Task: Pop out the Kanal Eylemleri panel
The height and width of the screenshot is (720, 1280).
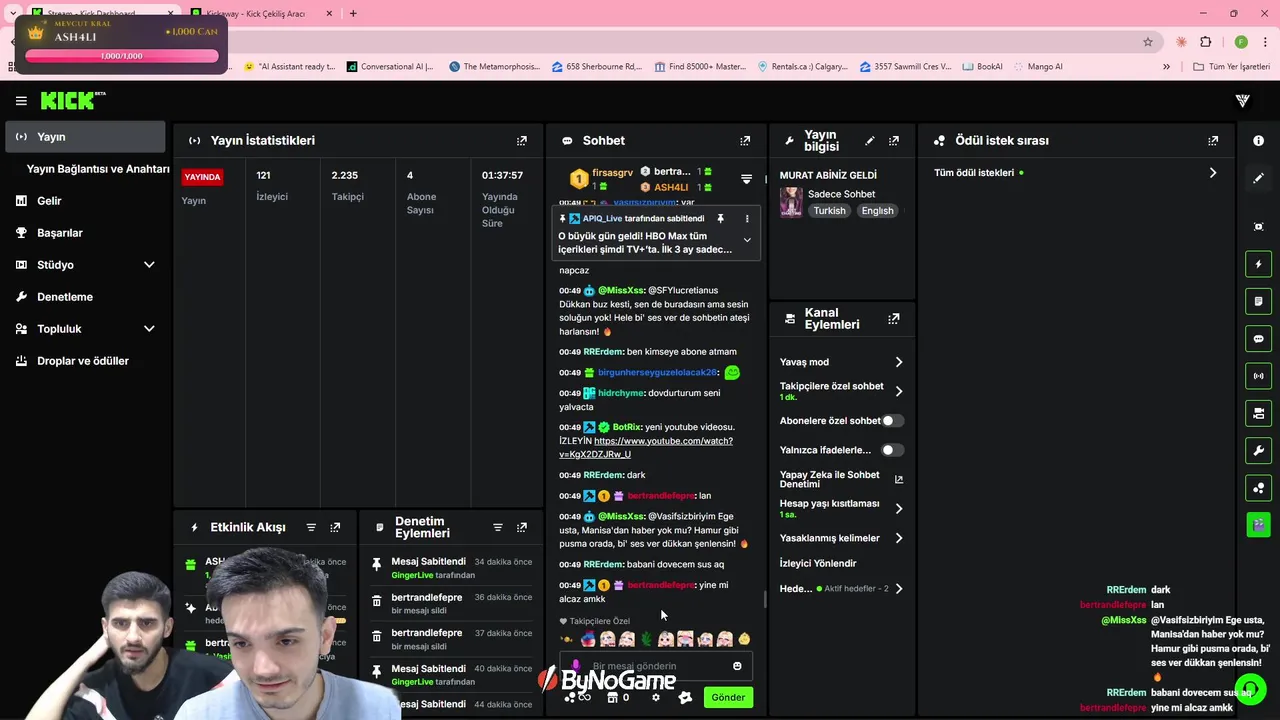Action: (893, 319)
